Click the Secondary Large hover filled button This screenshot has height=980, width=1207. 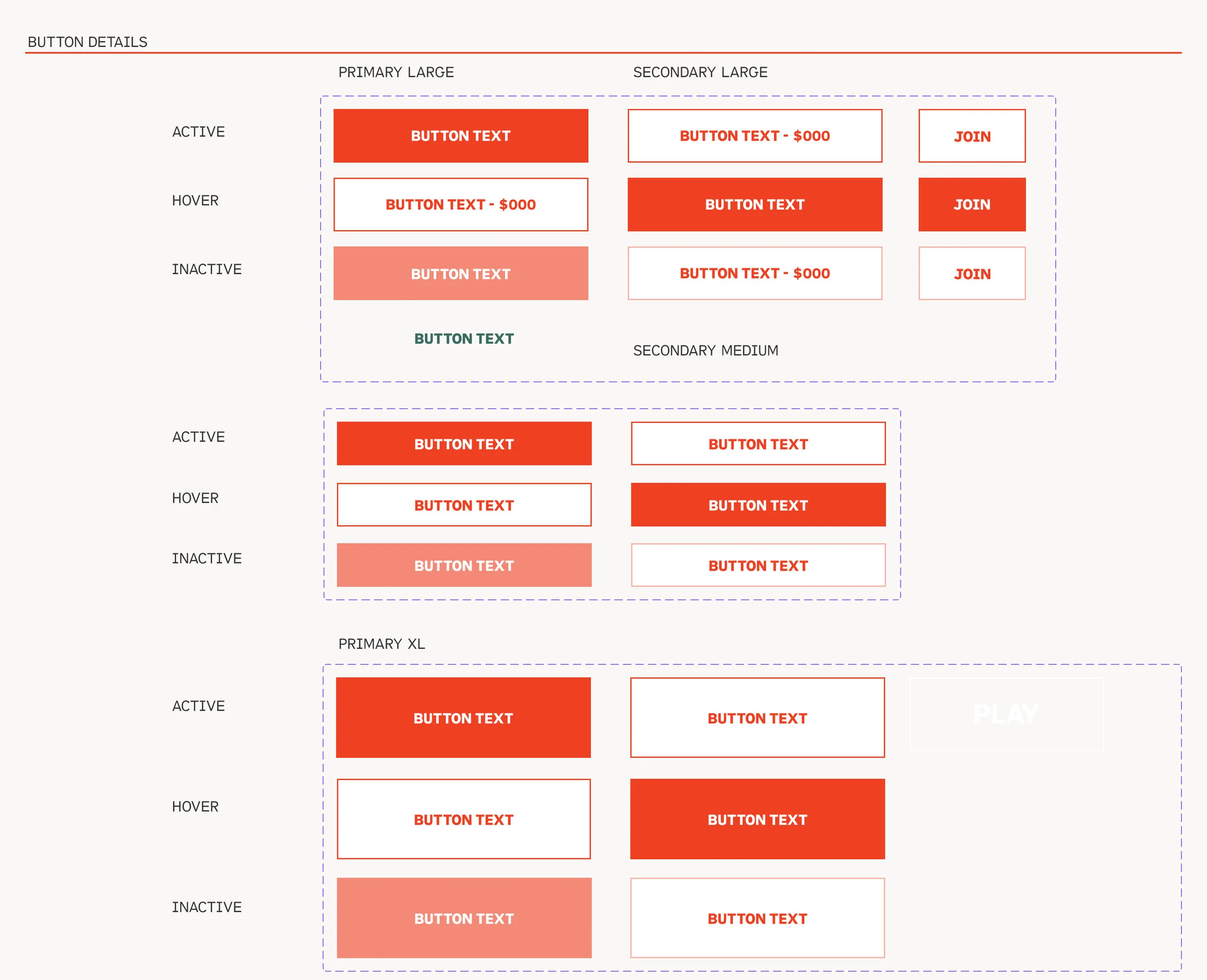pyautogui.click(x=755, y=204)
